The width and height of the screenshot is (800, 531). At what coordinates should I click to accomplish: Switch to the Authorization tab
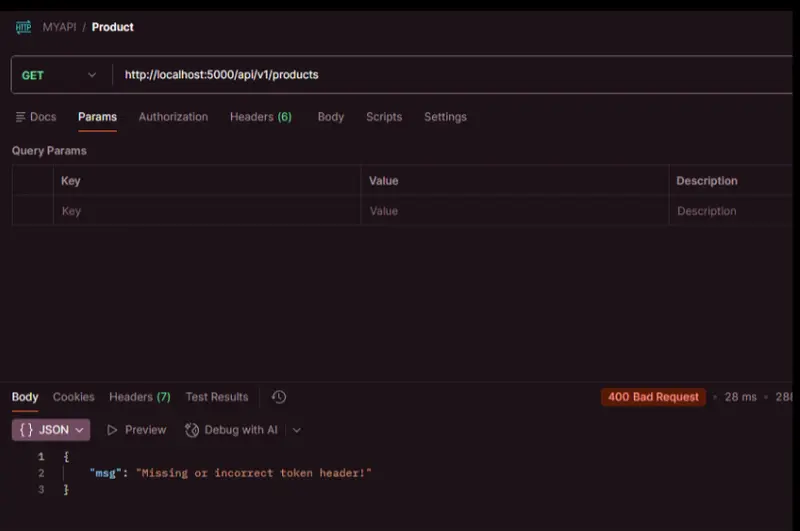[x=173, y=117]
